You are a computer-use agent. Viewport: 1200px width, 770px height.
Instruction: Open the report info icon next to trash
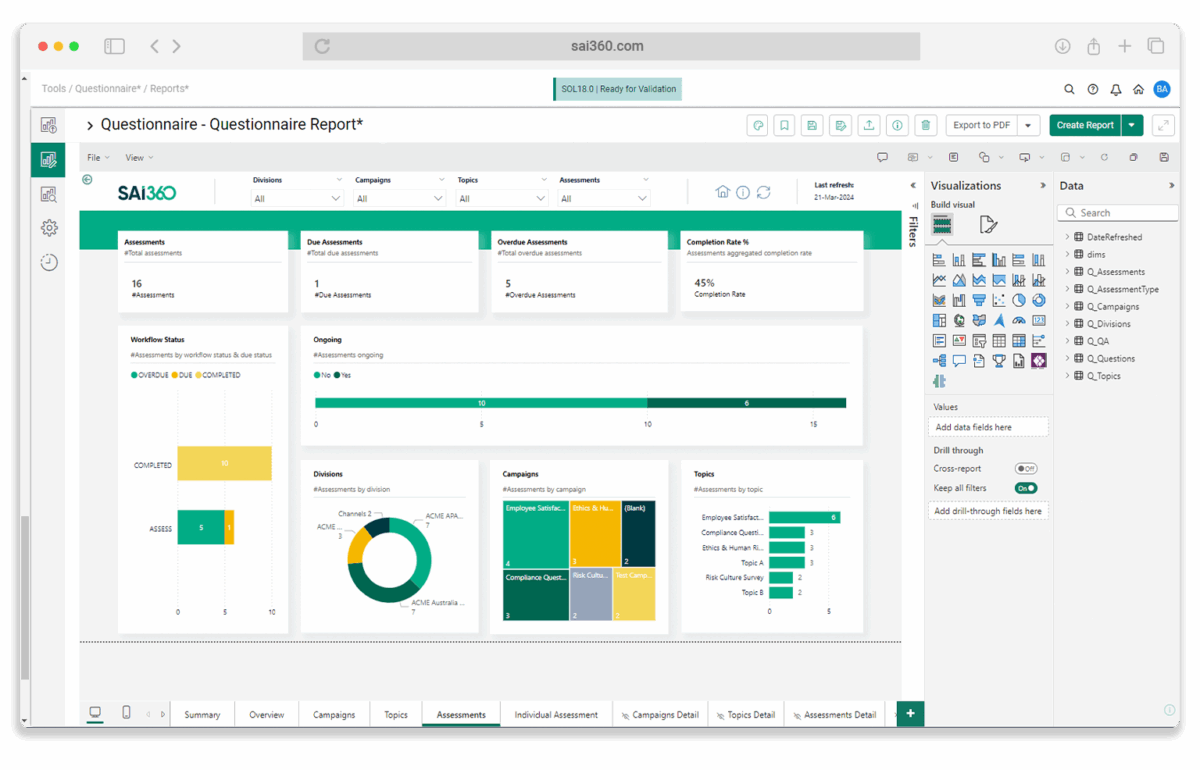click(898, 125)
